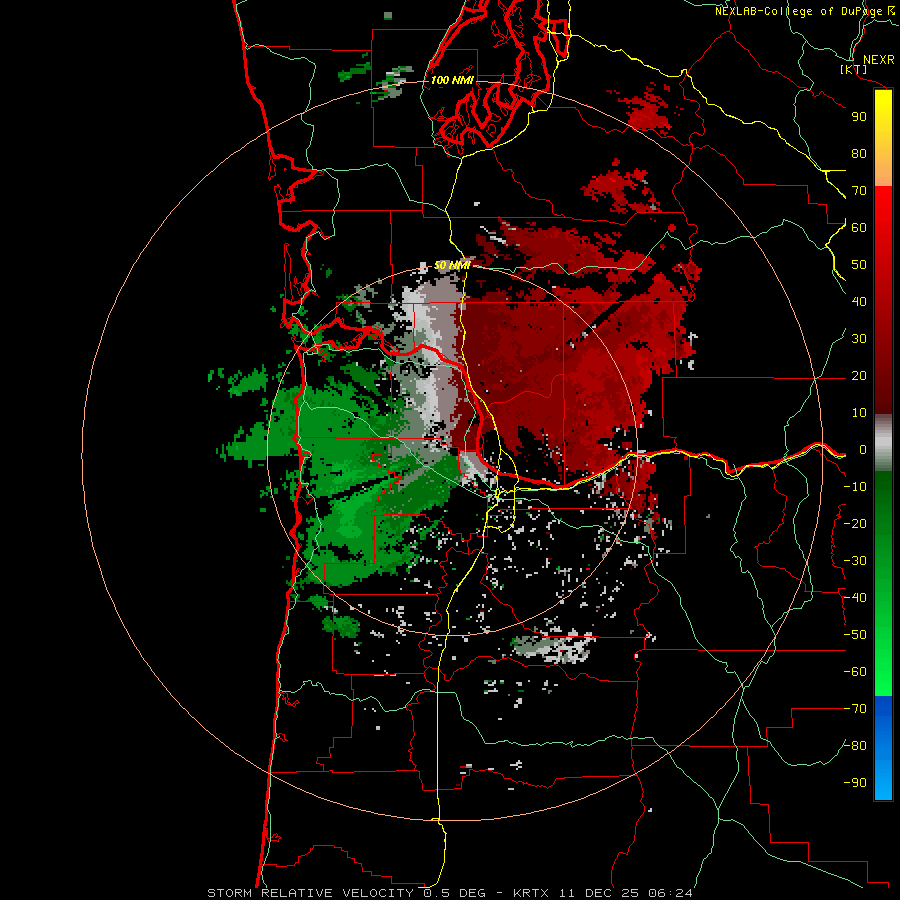Click the 60 value on the velocity scale
The width and height of the screenshot is (900, 900).
859,228
